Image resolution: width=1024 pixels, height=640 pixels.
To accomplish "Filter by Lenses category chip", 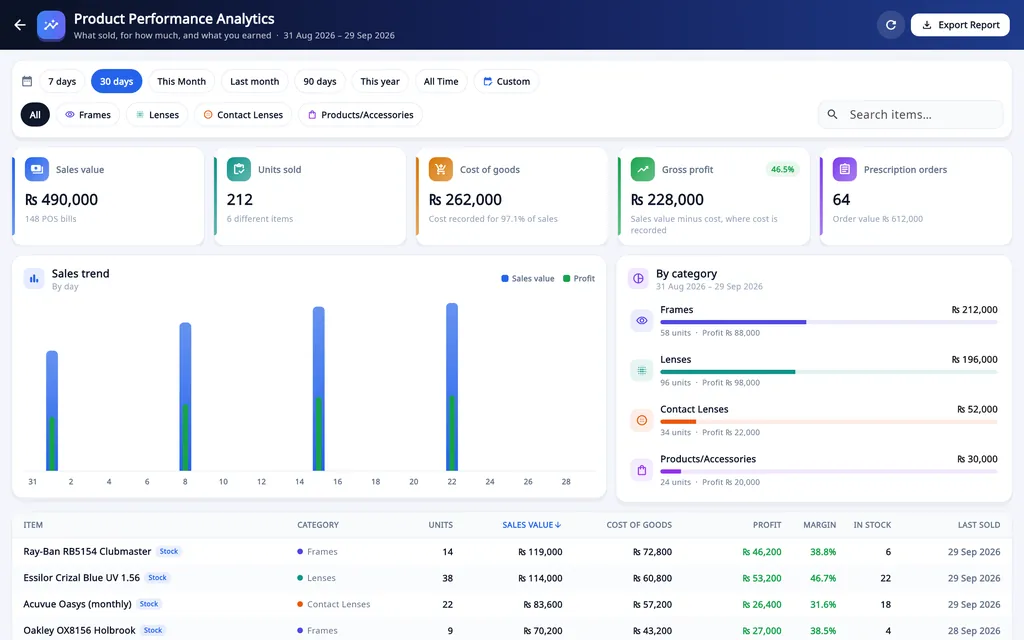I will [157, 114].
